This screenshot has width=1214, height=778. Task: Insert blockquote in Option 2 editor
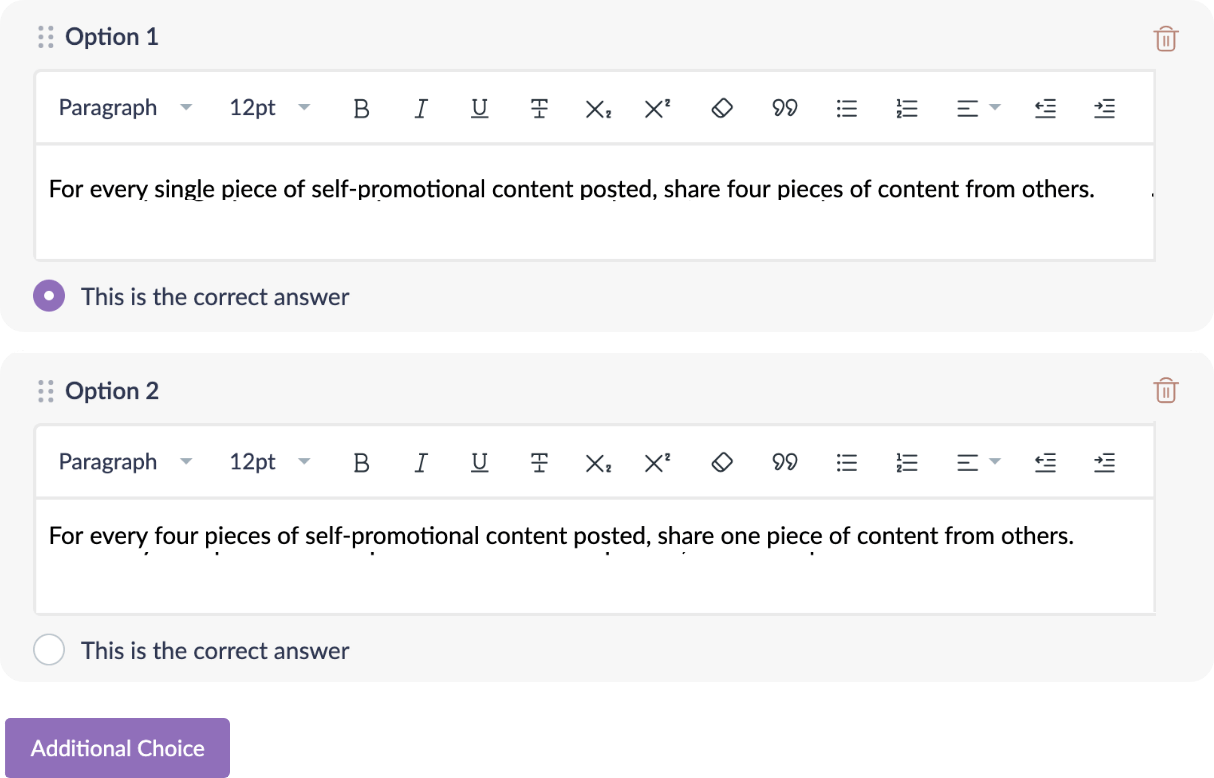(785, 462)
